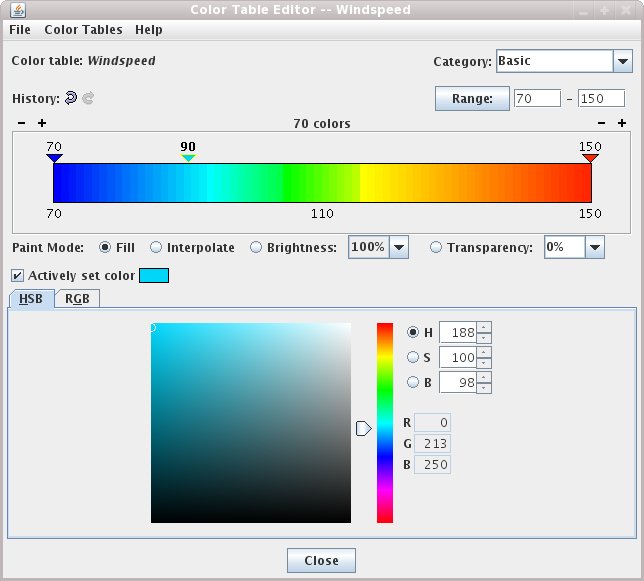Enable the Transparency paint mode
644x581 pixels.
click(436, 247)
